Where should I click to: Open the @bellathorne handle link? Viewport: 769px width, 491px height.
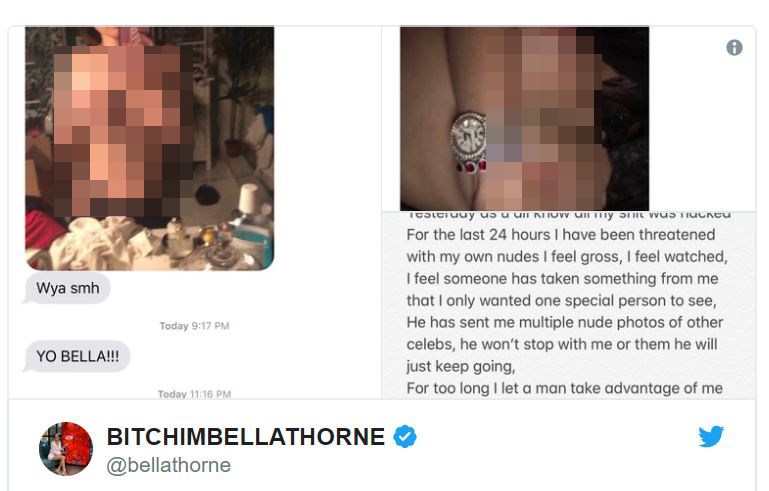169,465
